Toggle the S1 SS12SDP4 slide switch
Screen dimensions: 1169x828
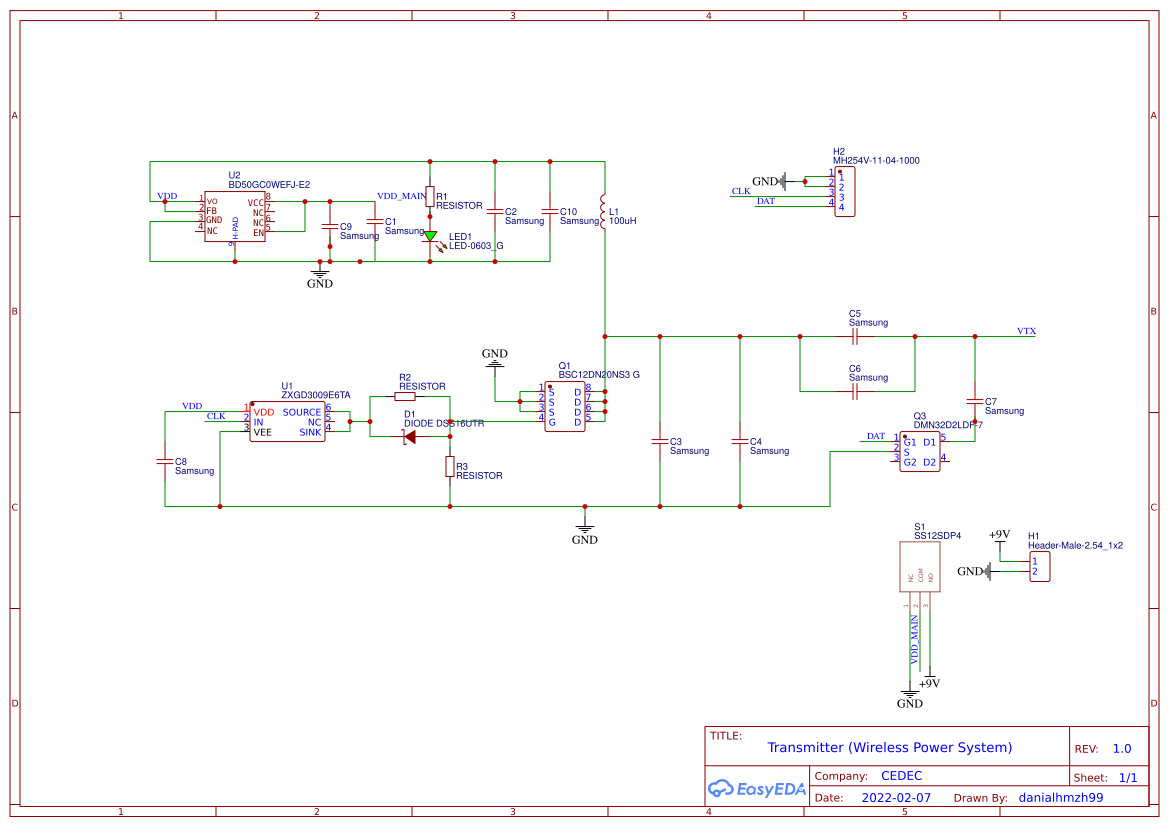tap(919, 567)
